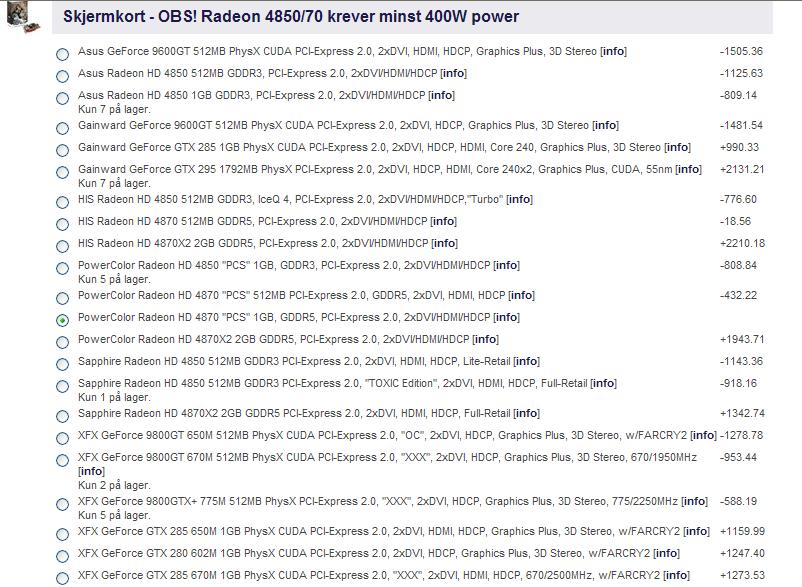The width and height of the screenshot is (802, 587).
Task: Select PowerColor Radeon HD 4850 PCS 1GB radio
Action: click(x=62, y=268)
